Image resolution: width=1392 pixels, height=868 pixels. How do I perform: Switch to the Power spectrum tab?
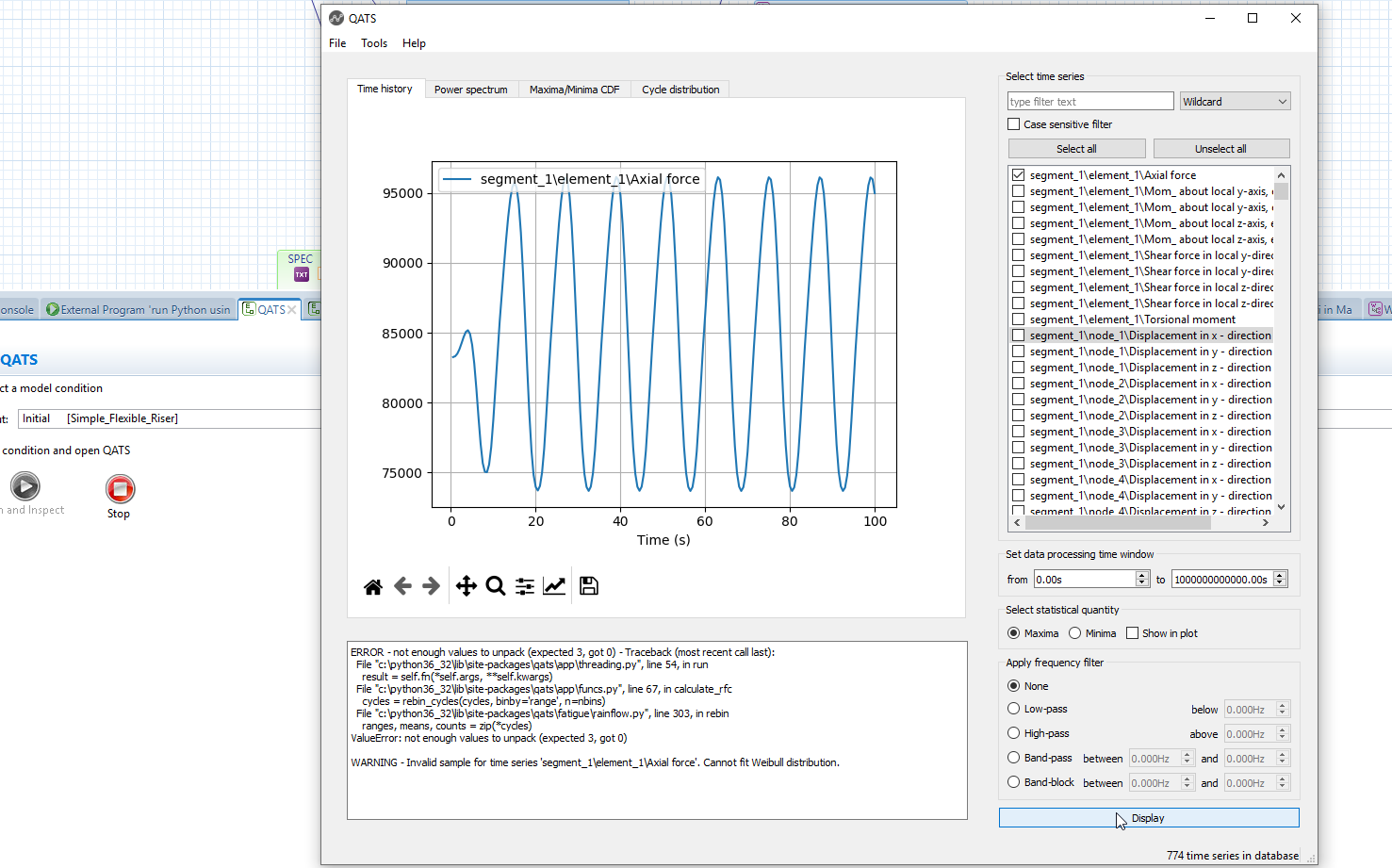coord(470,90)
